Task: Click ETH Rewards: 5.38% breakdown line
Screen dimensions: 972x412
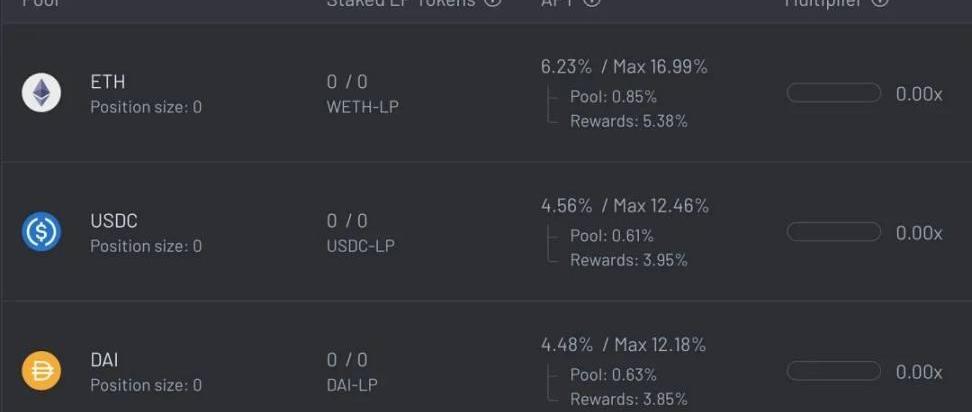Action: 628,122
